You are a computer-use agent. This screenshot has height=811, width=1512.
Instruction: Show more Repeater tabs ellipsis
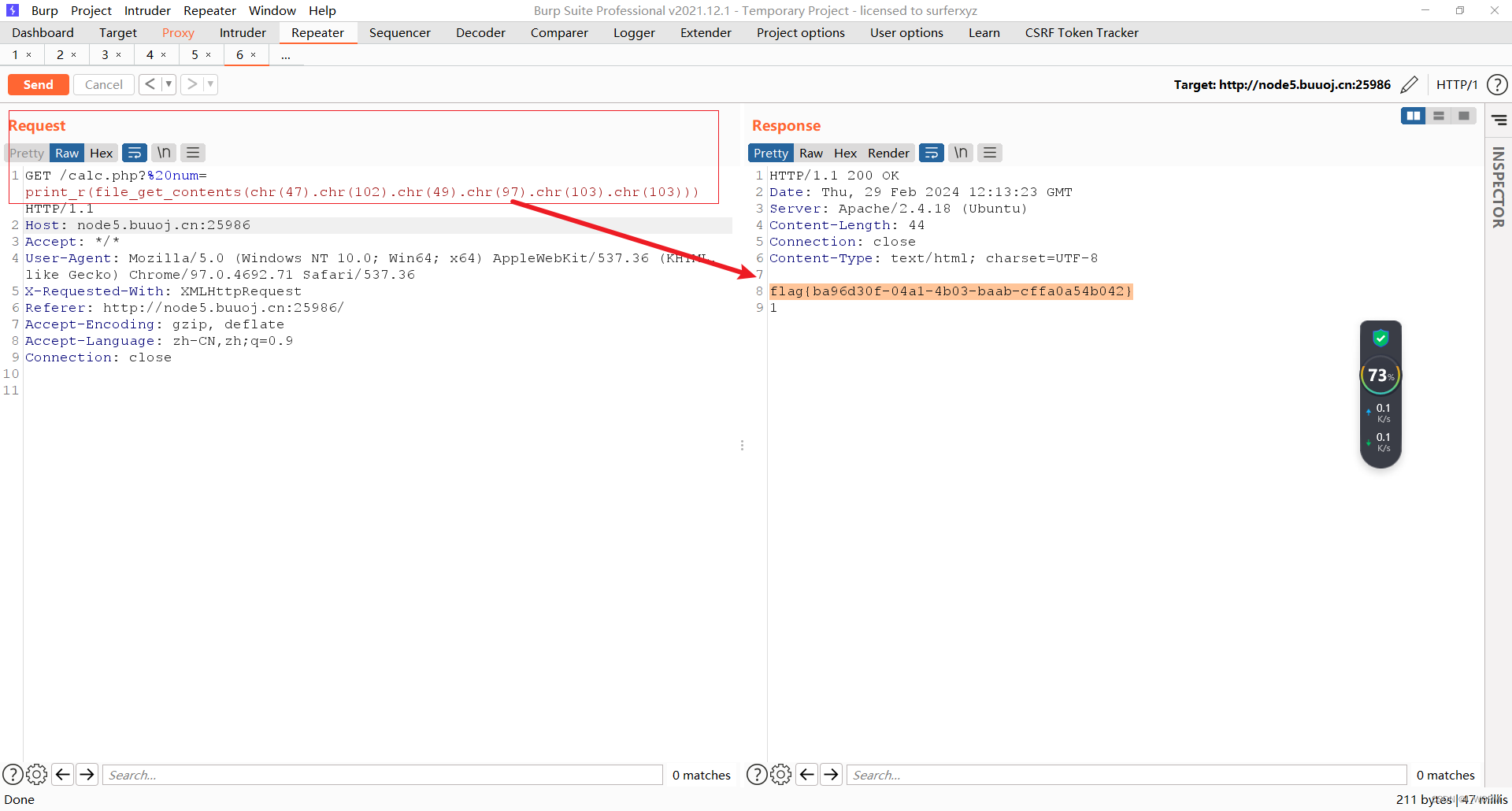pyautogui.click(x=285, y=55)
